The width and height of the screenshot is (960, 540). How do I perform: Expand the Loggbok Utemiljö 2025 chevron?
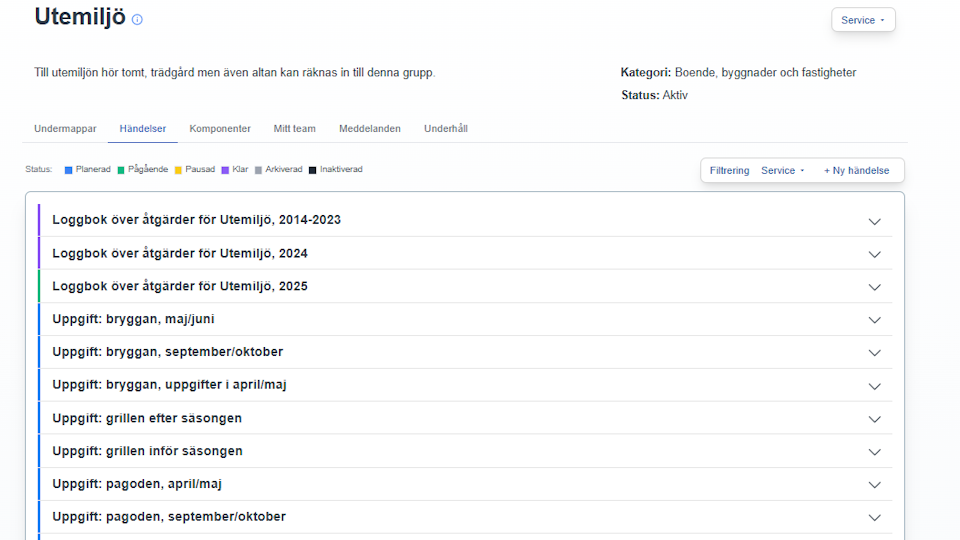(x=874, y=287)
